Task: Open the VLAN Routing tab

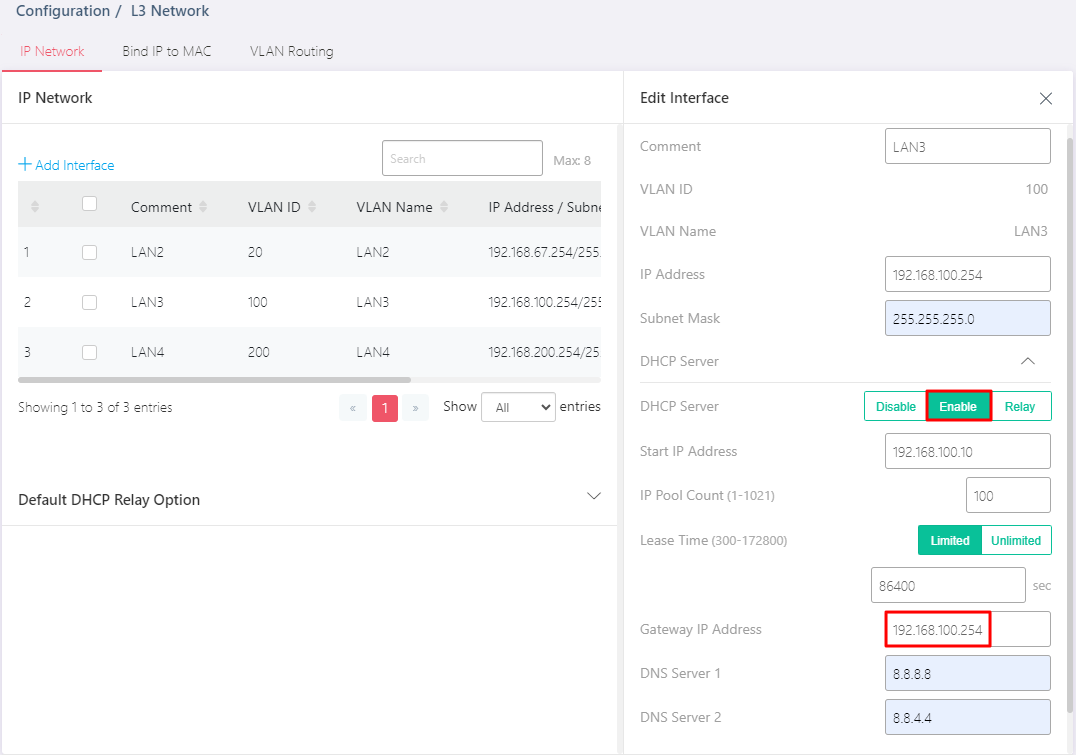Action: click(x=291, y=51)
